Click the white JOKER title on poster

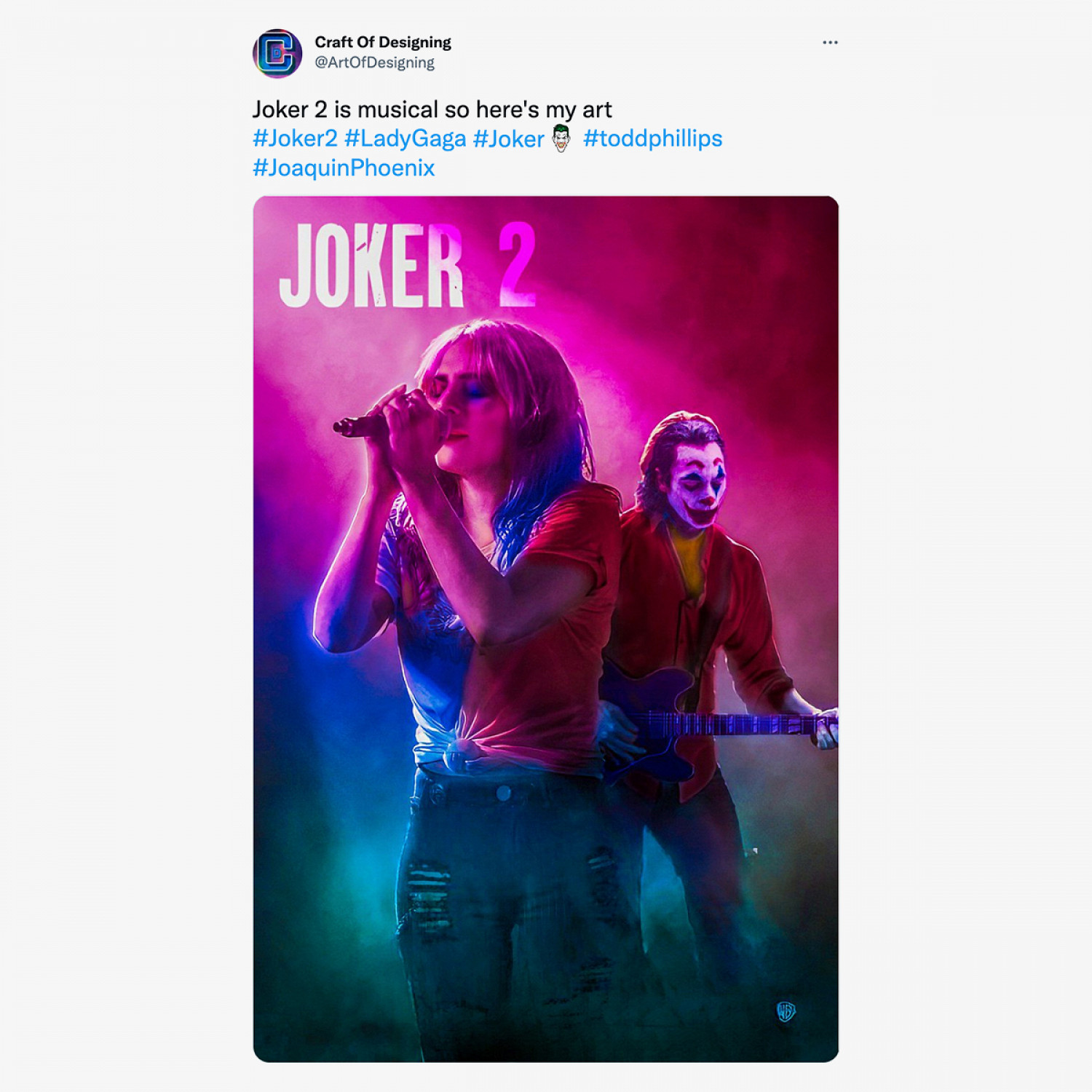[x=371, y=265]
